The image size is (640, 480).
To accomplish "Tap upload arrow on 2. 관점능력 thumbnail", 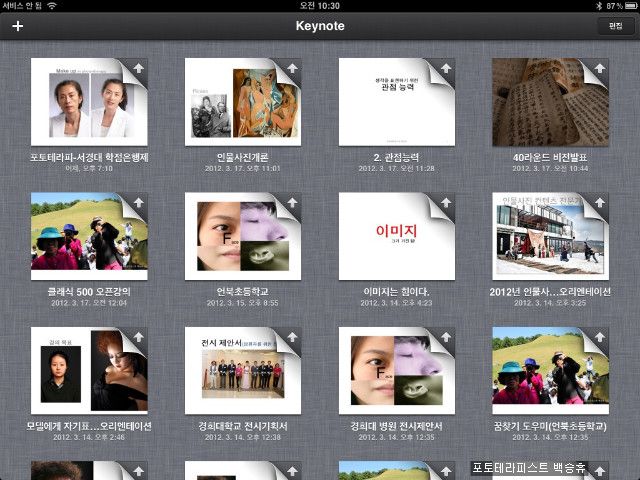I will [446, 68].
